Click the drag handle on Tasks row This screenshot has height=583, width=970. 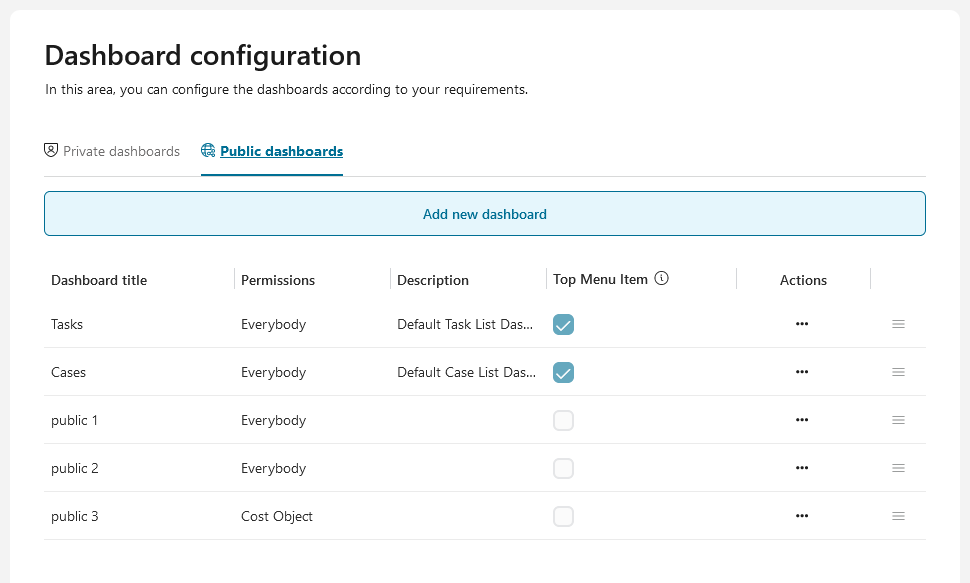pyautogui.click(x=898, y=324)
